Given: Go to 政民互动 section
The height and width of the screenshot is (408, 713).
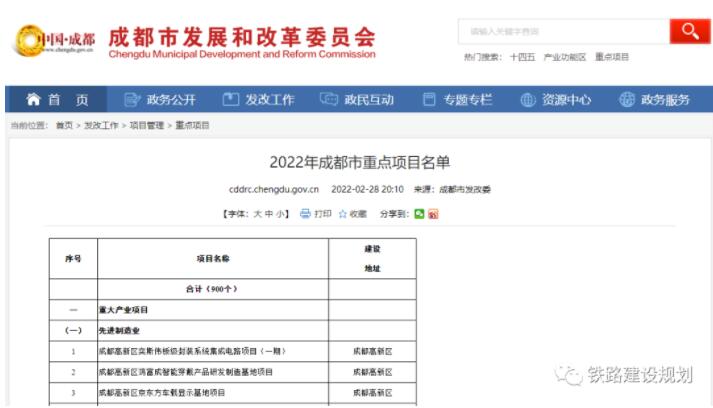Looking at the screenshot, I should coord(357,100).
